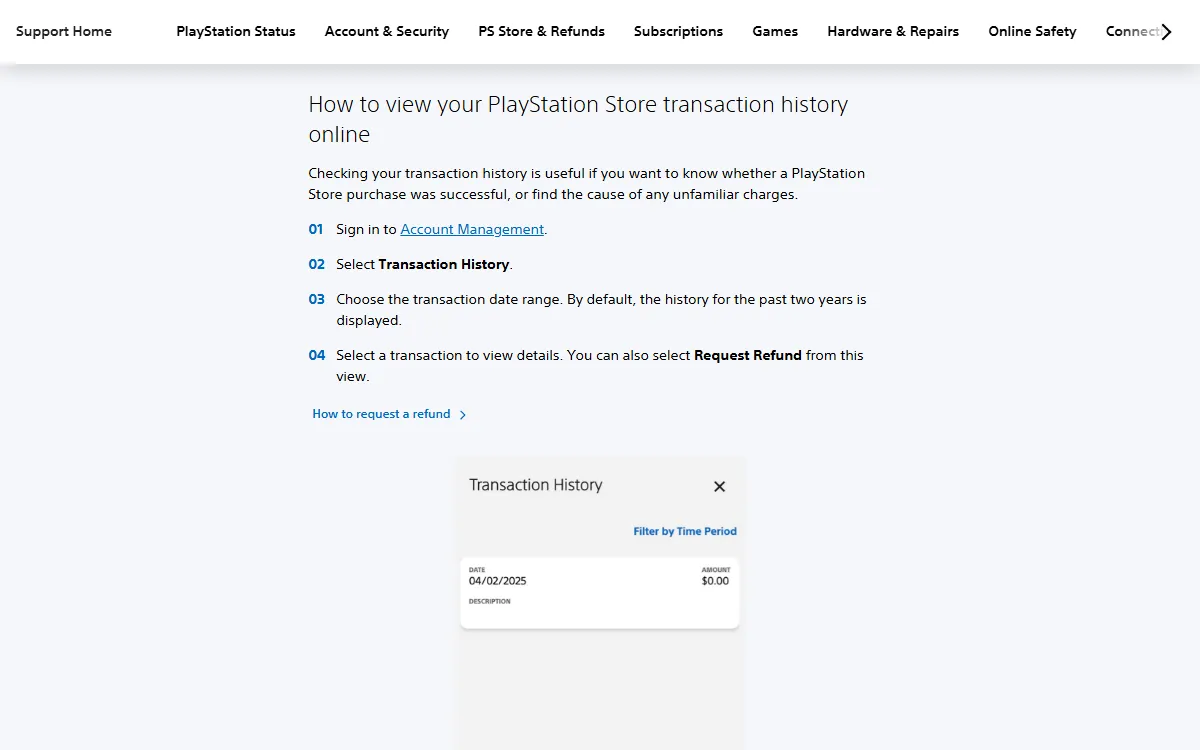Open How to request a refund link
The width and height of the screenshot is (1200, 750).
(x=381, y=414)
